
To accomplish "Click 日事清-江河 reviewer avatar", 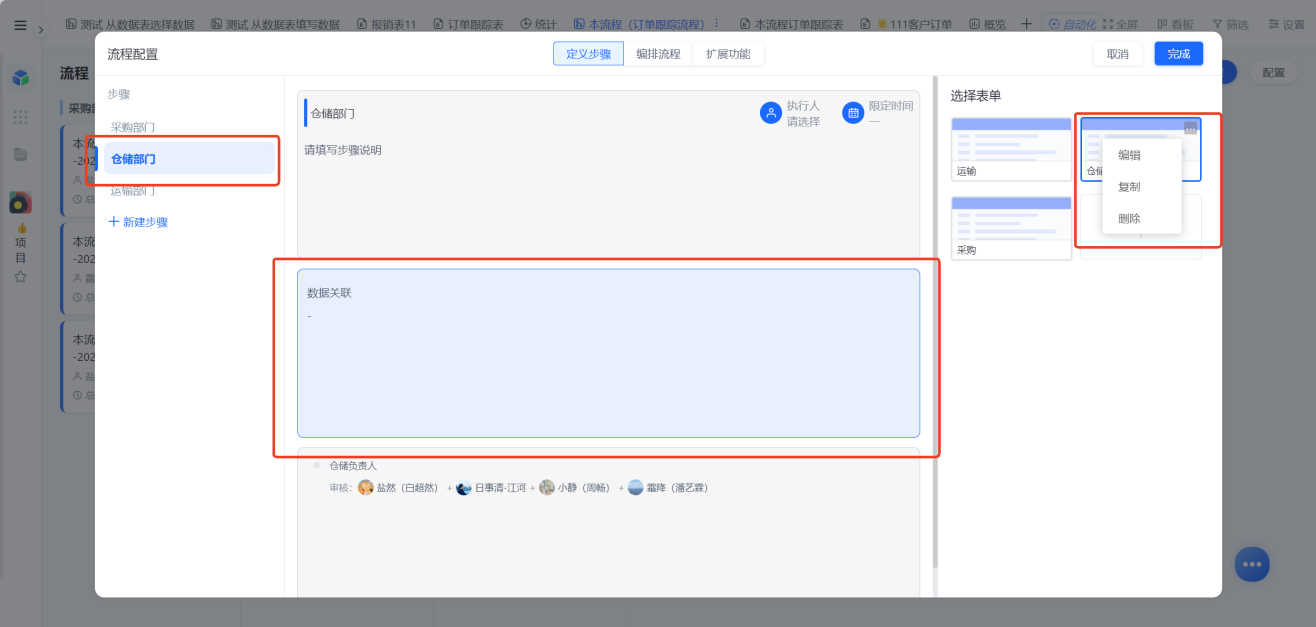I will coord(464,488).
